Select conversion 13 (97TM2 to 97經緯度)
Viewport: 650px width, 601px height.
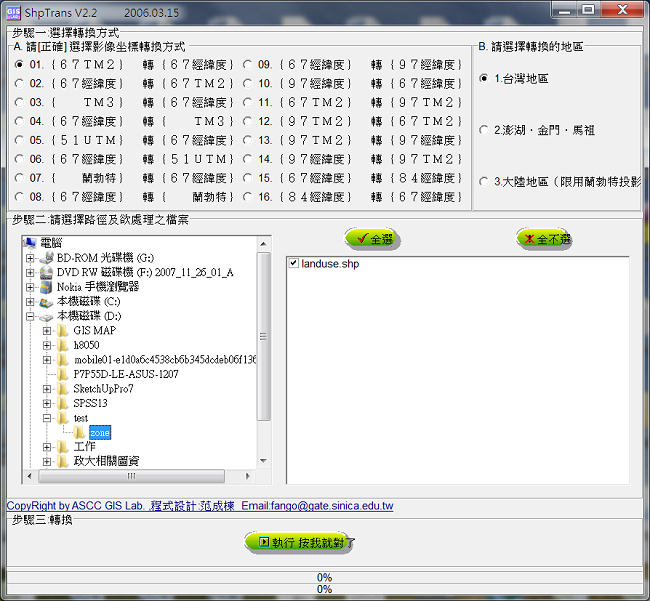click(x=247, y=140)
